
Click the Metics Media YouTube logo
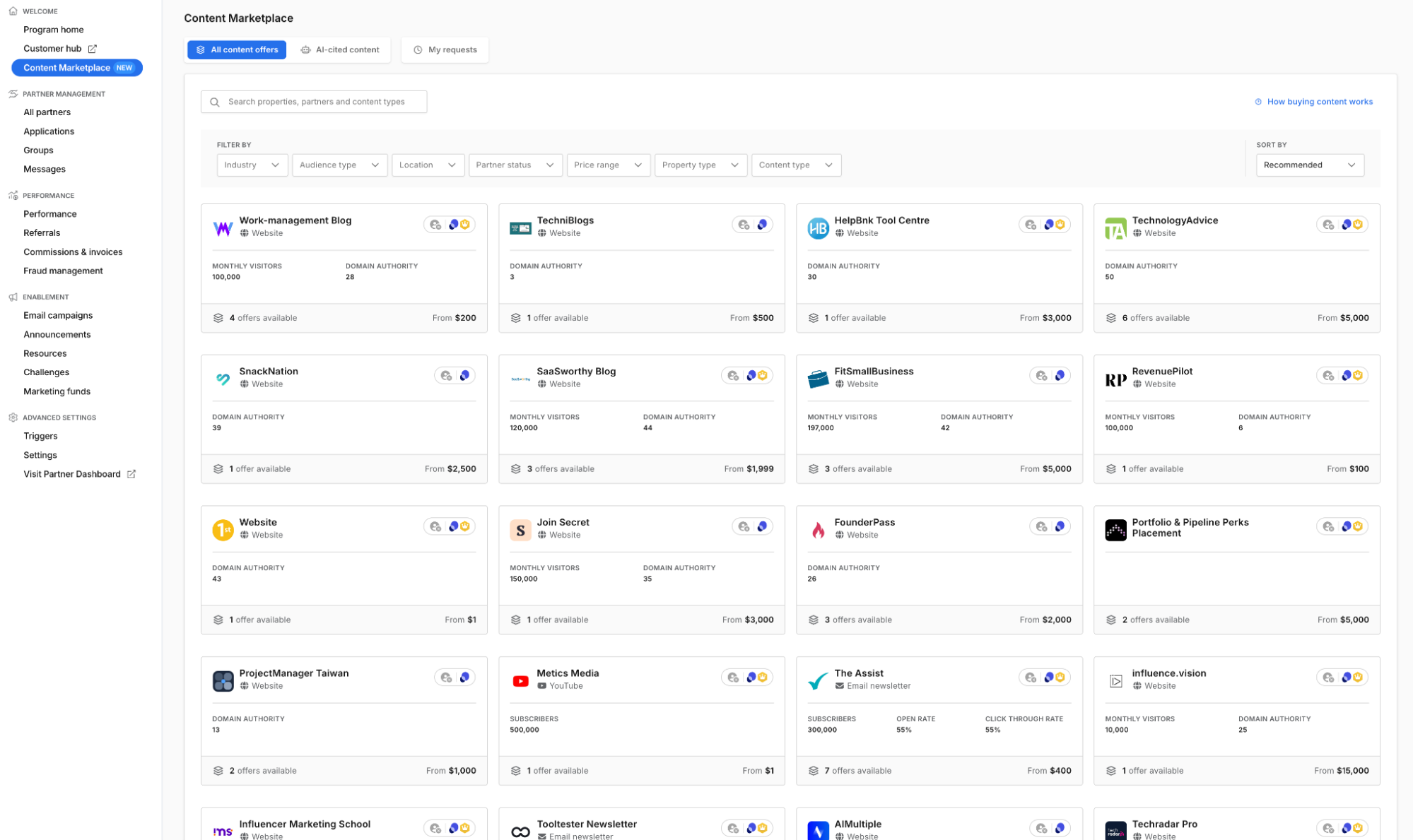pyautogui.click(x=520, y=681)
